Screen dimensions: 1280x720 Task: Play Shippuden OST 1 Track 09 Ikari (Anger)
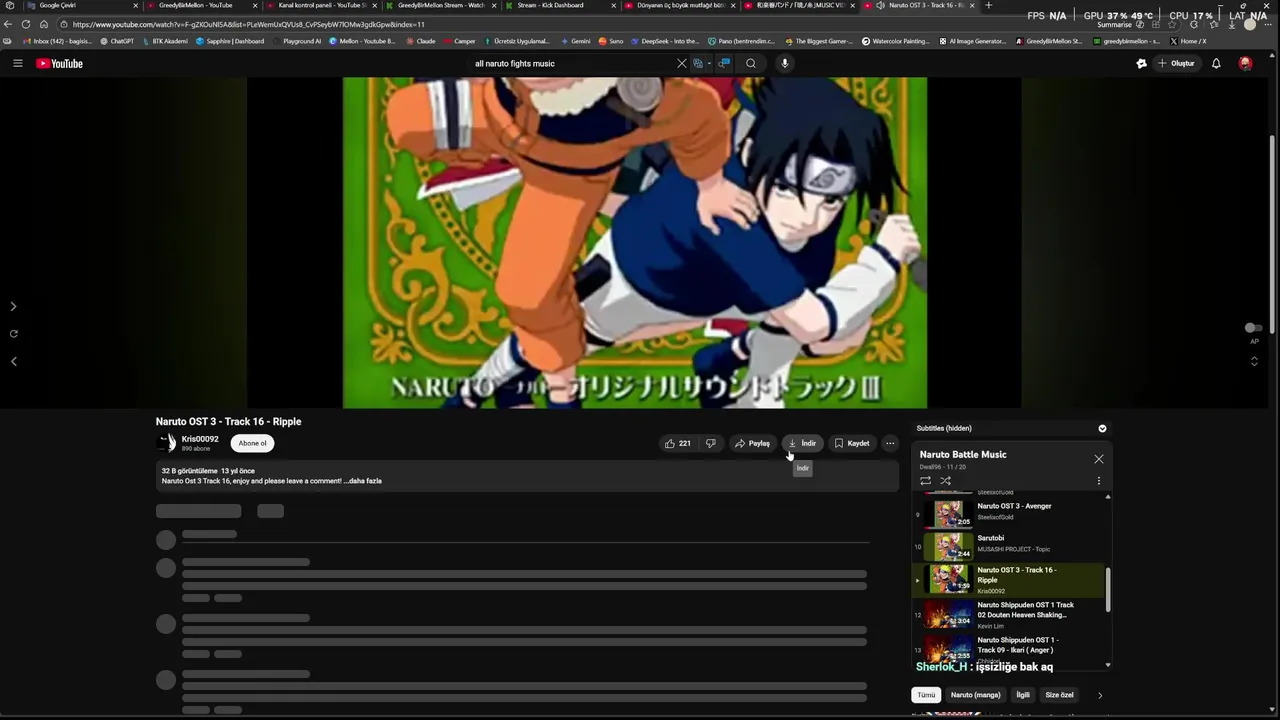point(1010,648)
